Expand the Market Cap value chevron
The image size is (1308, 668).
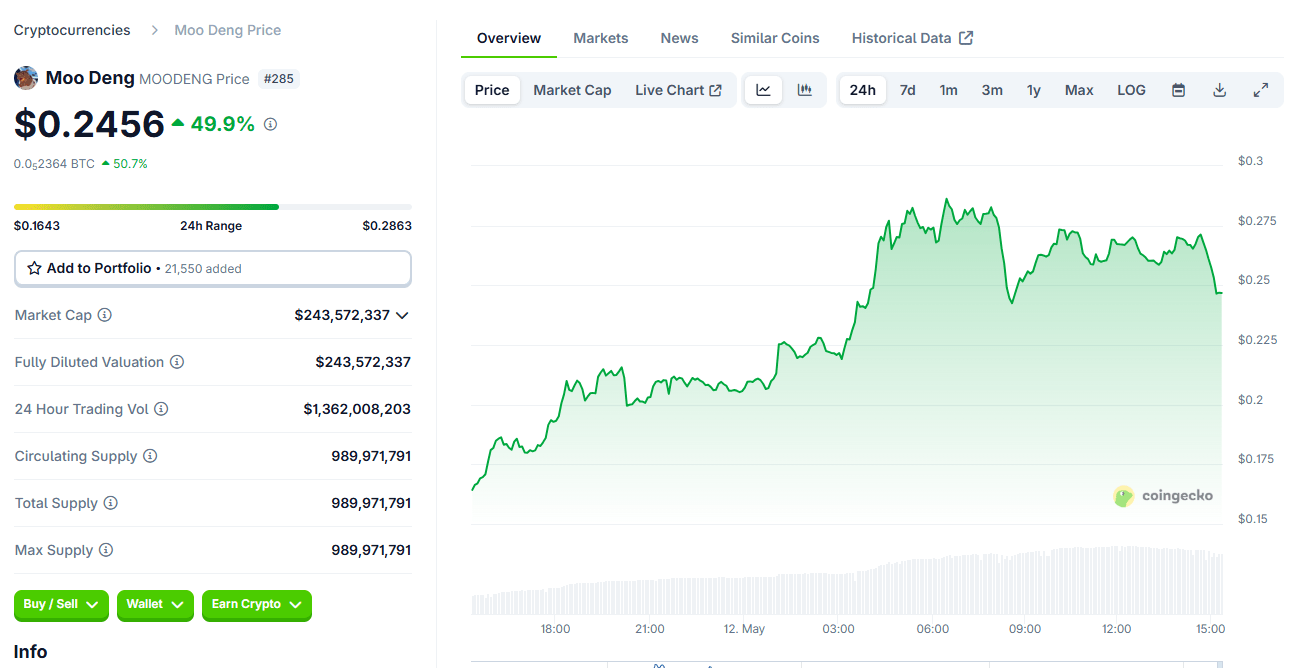coord(402,315)
